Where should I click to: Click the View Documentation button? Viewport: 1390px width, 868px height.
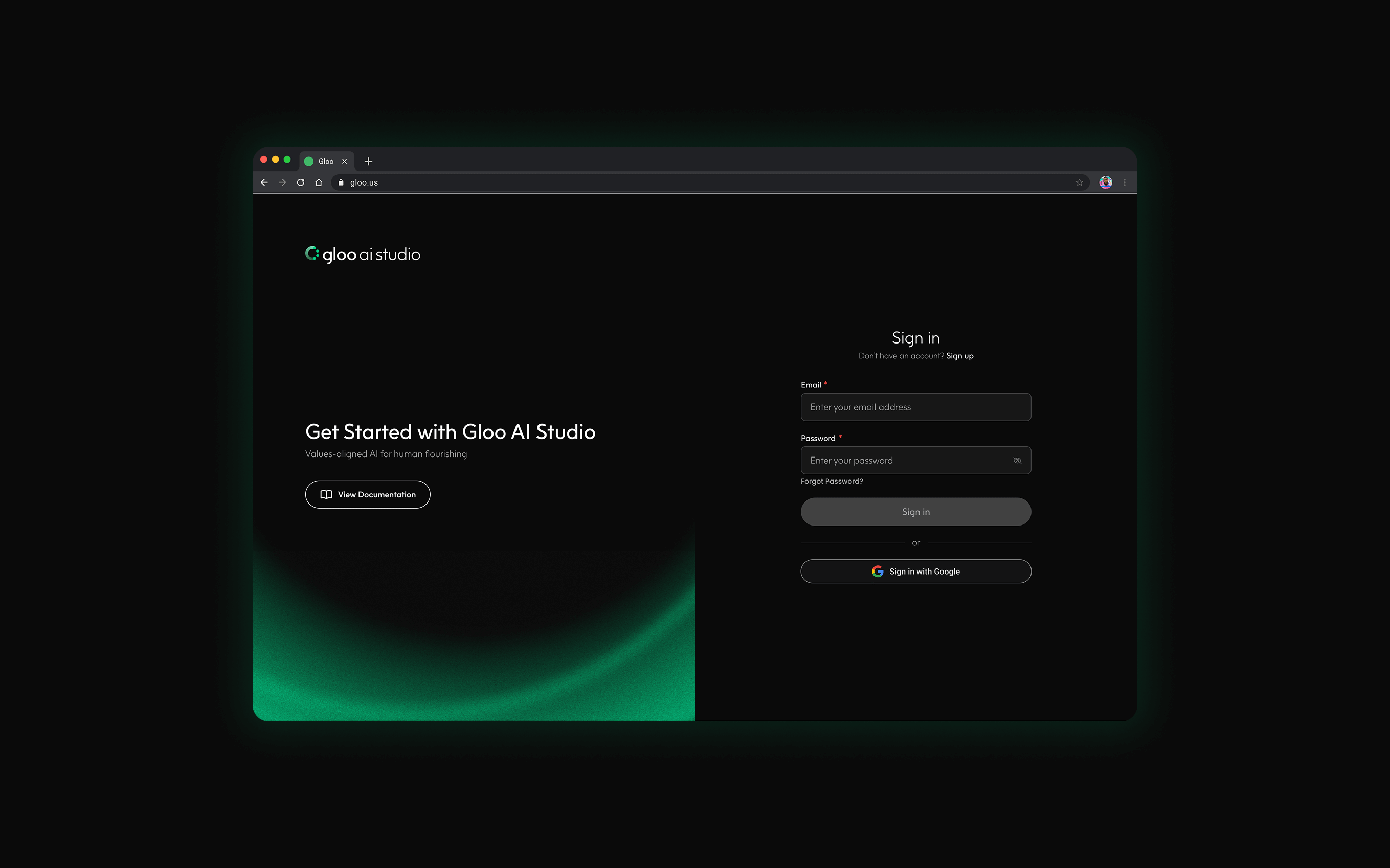[x=368, y=494]
